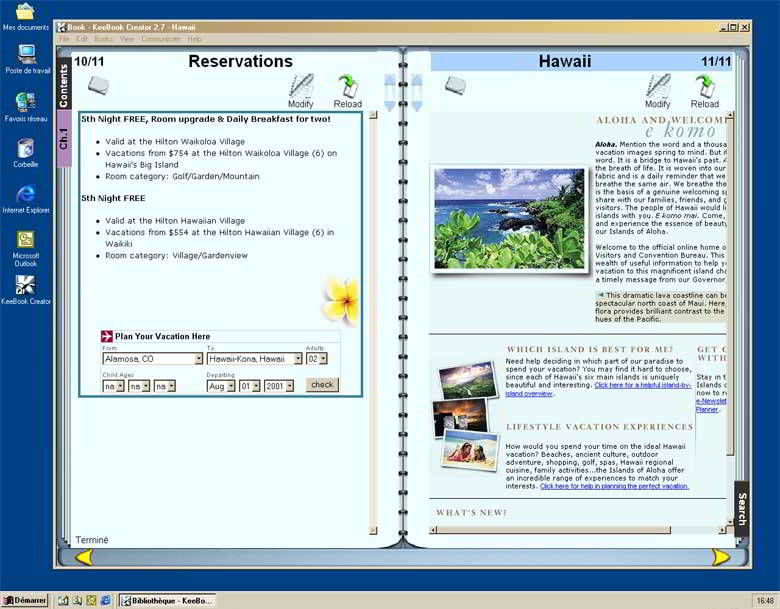This screenshot has width=780, height=609.
Task: Click Modify icon on Hawaii page
Action: point(658,89)
